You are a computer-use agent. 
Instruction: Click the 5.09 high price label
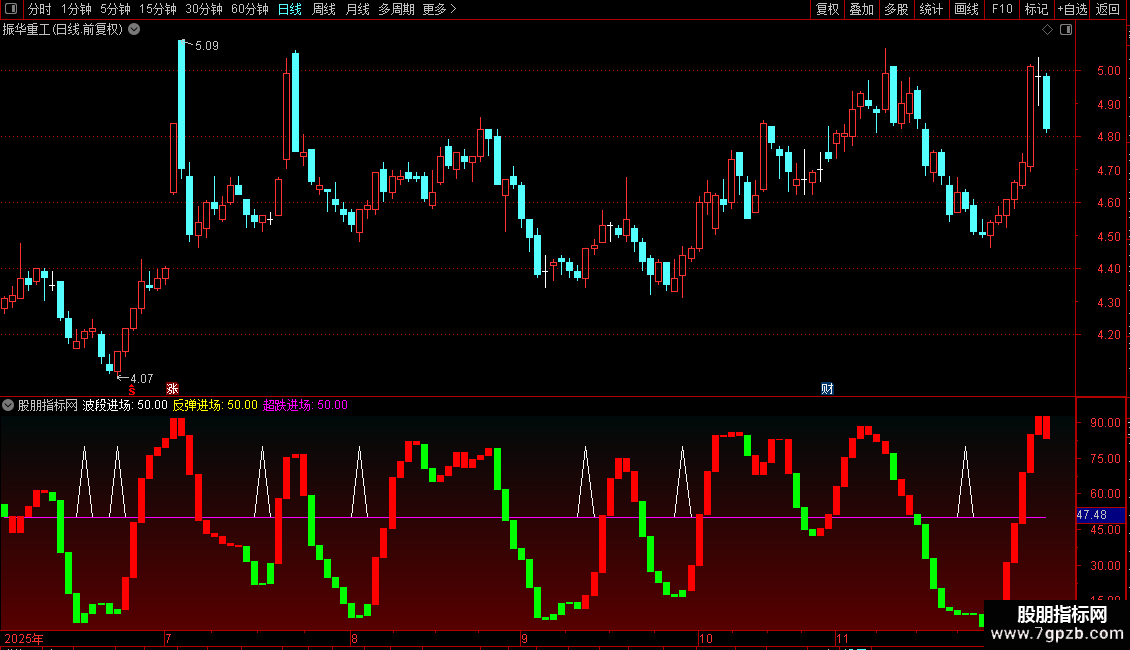207,45
